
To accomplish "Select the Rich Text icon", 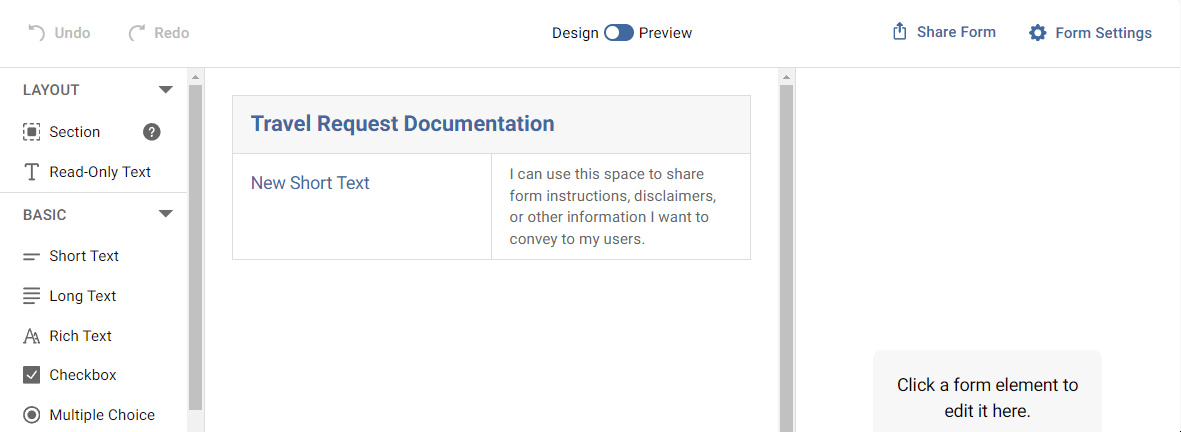I will click(x=32, y=336).
